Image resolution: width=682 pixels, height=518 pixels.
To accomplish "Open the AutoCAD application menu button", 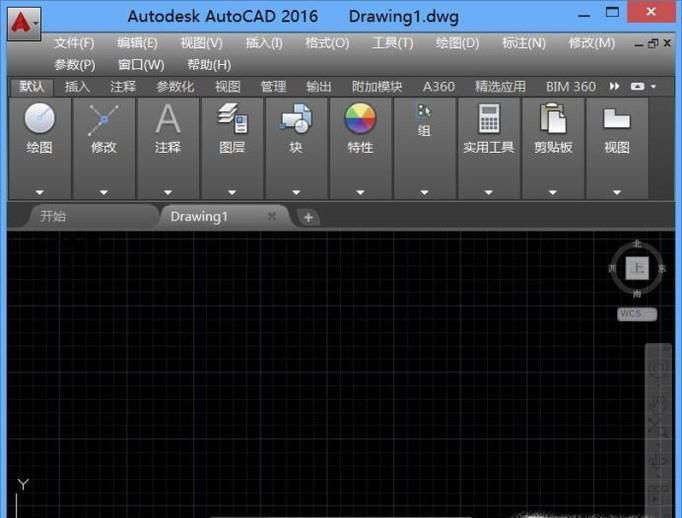I will point(24,21).
